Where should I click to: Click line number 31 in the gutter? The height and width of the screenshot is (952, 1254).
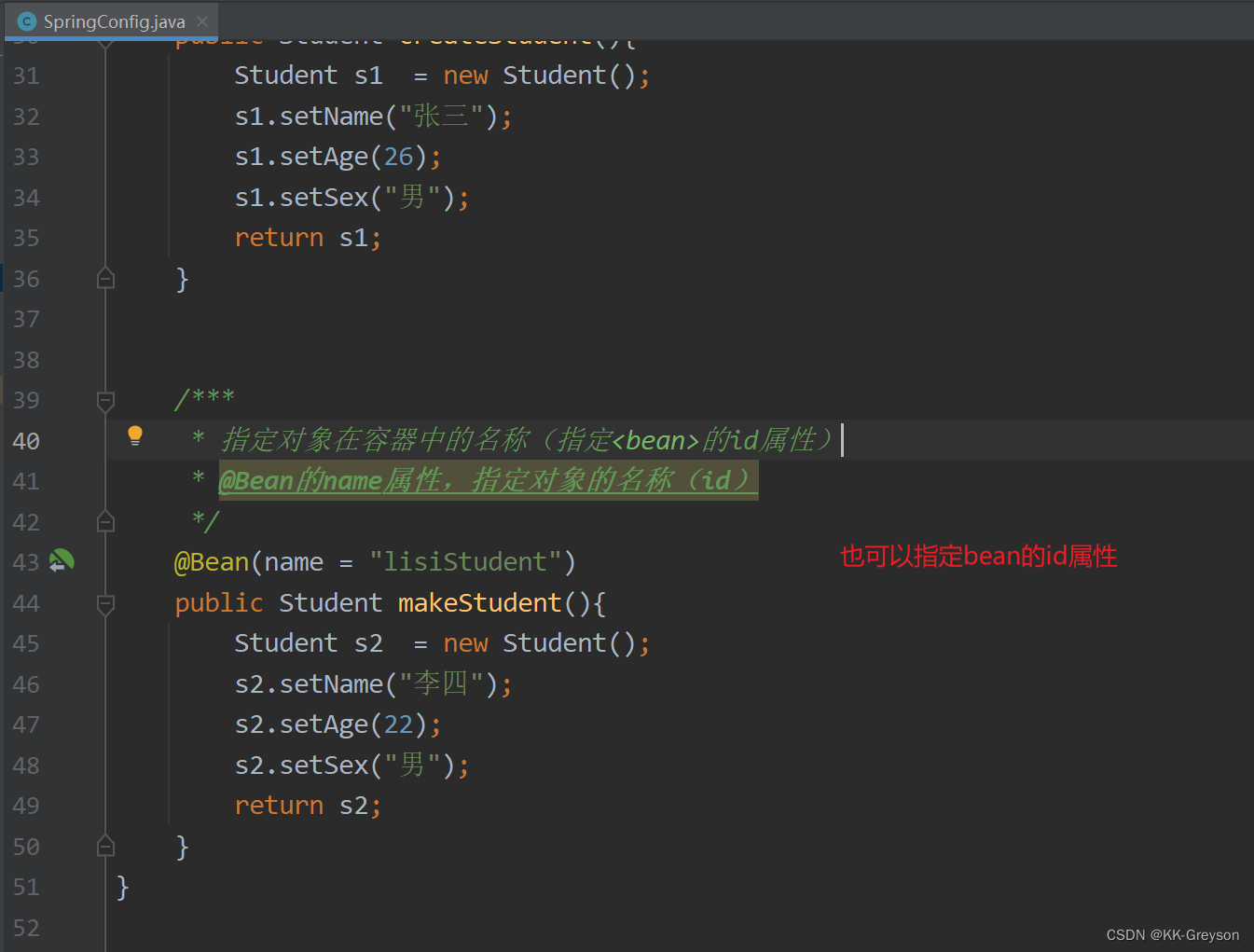26,76
